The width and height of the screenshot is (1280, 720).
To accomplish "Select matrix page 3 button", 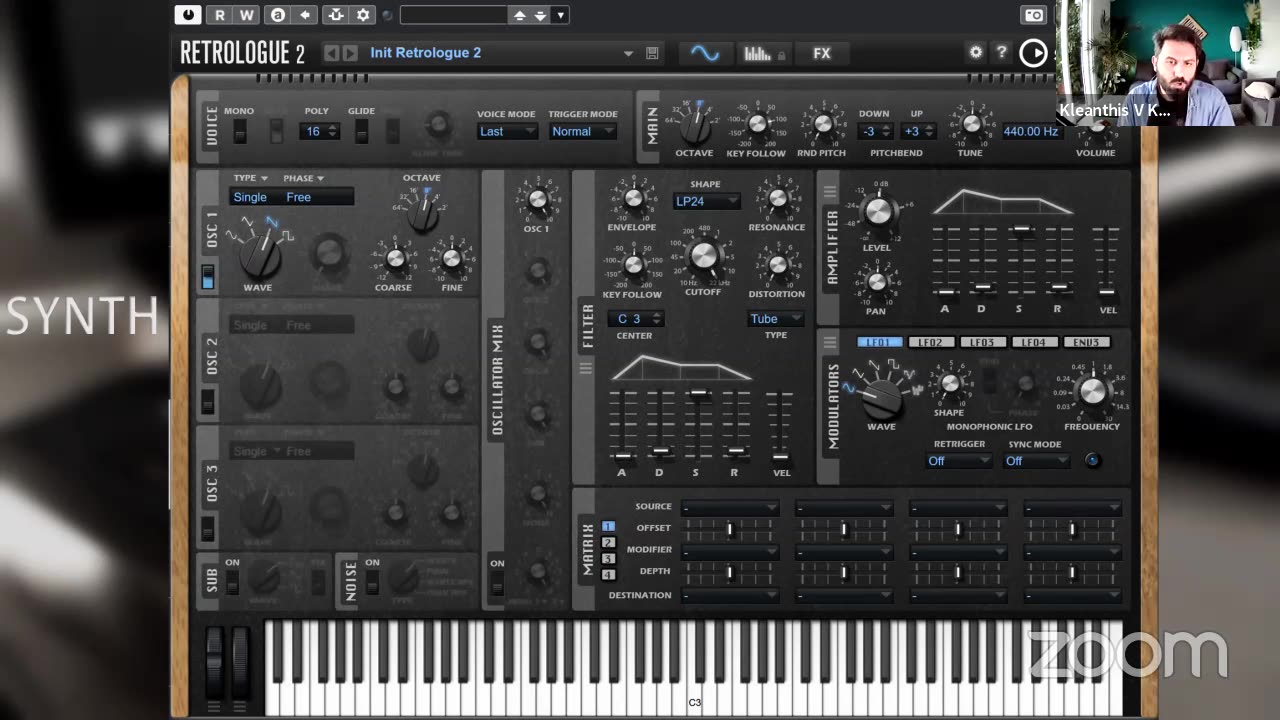I will click(608, 558).
